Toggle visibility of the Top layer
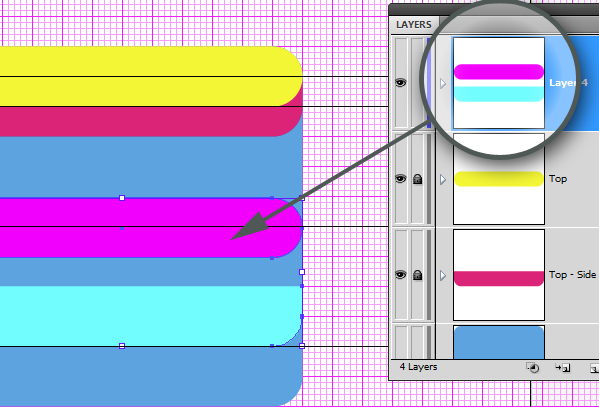 click(400, 178)
